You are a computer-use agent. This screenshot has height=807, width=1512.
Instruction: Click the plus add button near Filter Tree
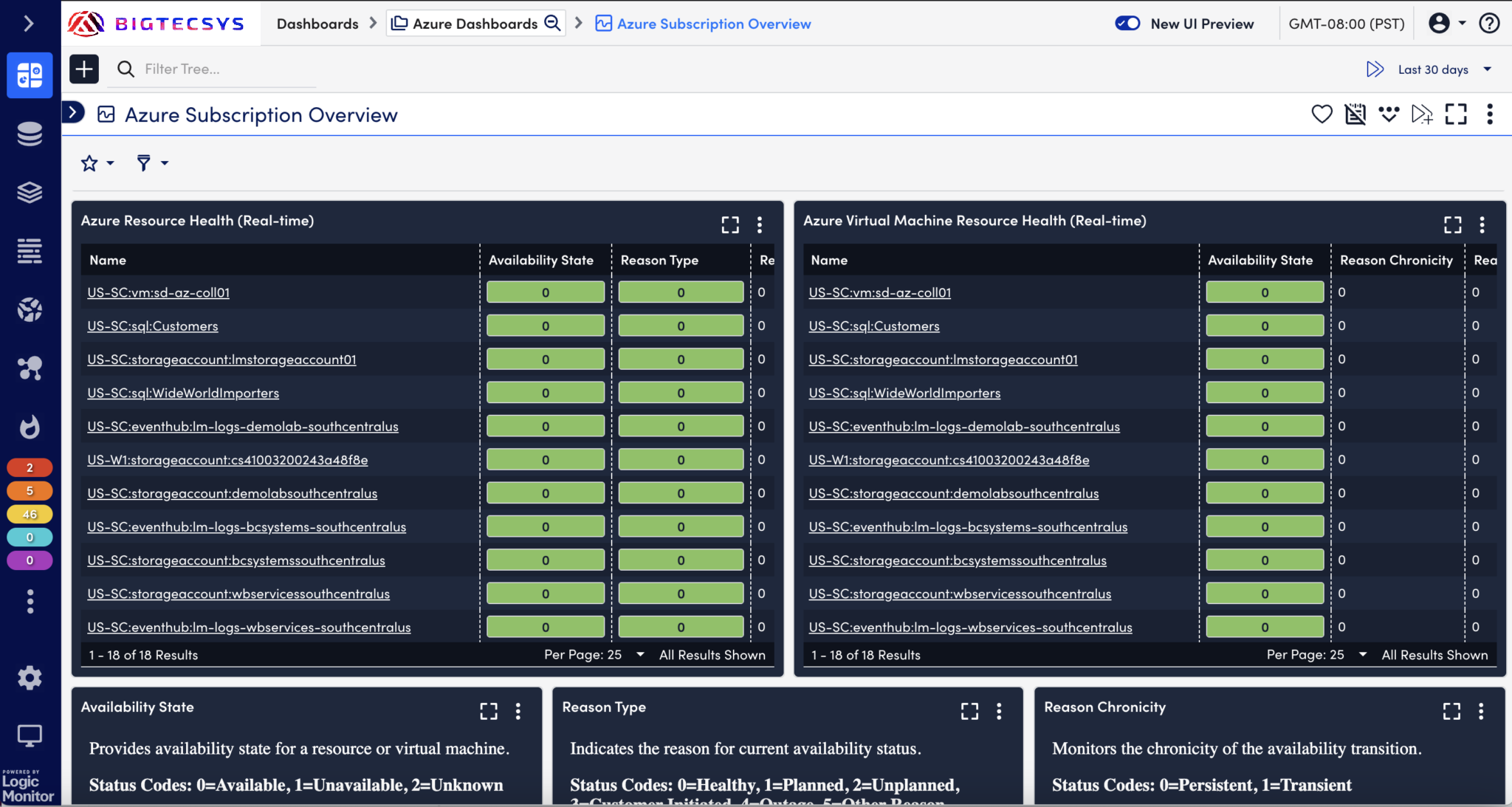click(84, 69)
